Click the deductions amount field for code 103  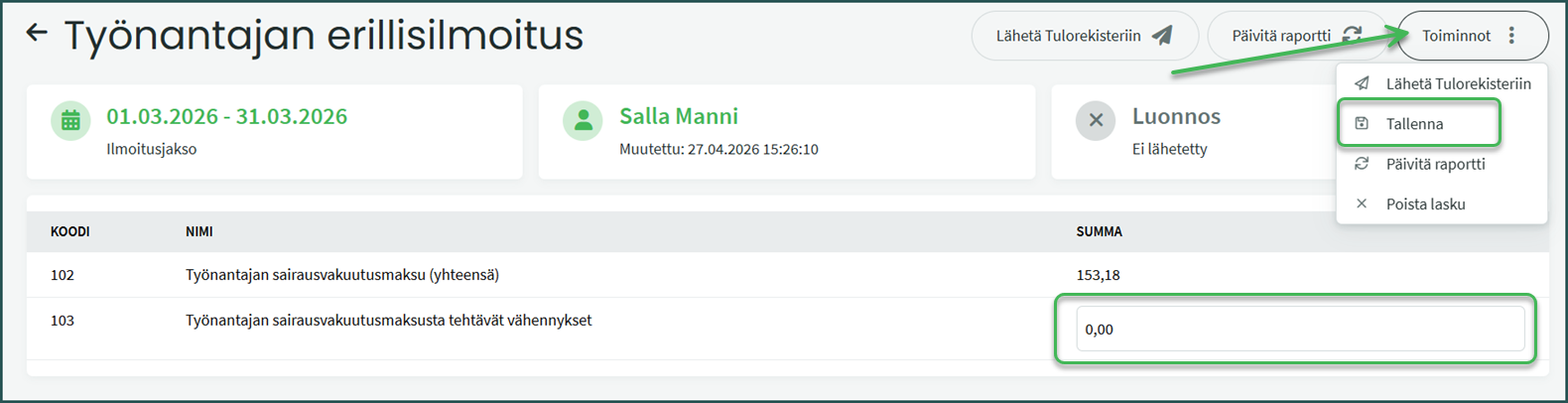coord(1299,329)
